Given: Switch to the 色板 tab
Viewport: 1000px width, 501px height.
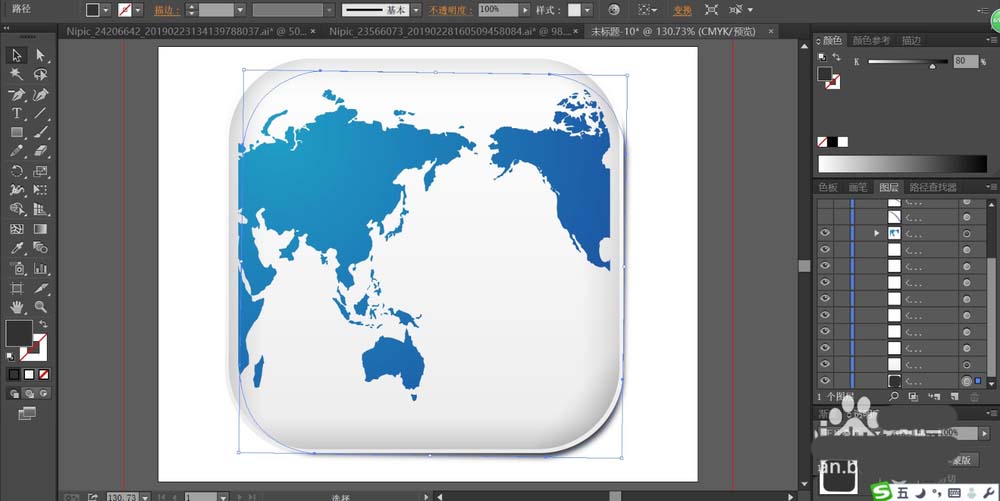Looking at the screenshot, I should (x=828, y=187).
